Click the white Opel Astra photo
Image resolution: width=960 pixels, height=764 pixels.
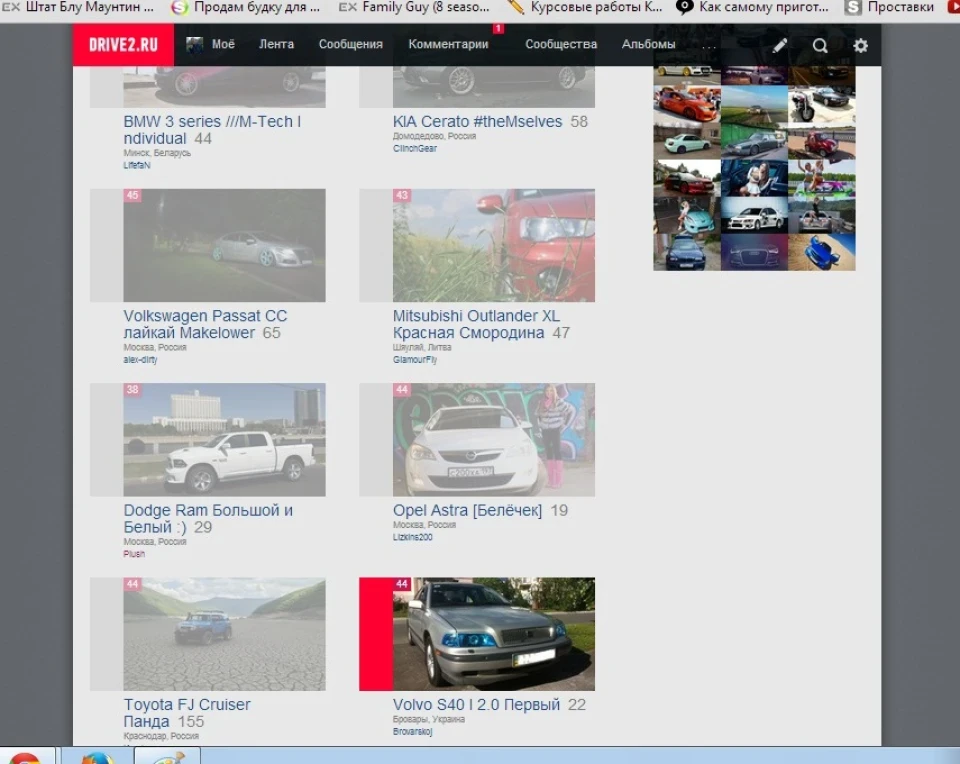493,440
